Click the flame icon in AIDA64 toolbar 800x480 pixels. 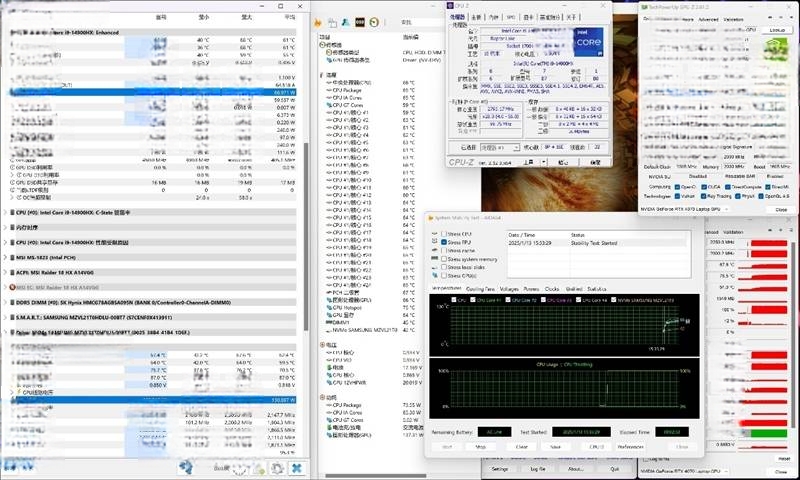pos(318,23)
